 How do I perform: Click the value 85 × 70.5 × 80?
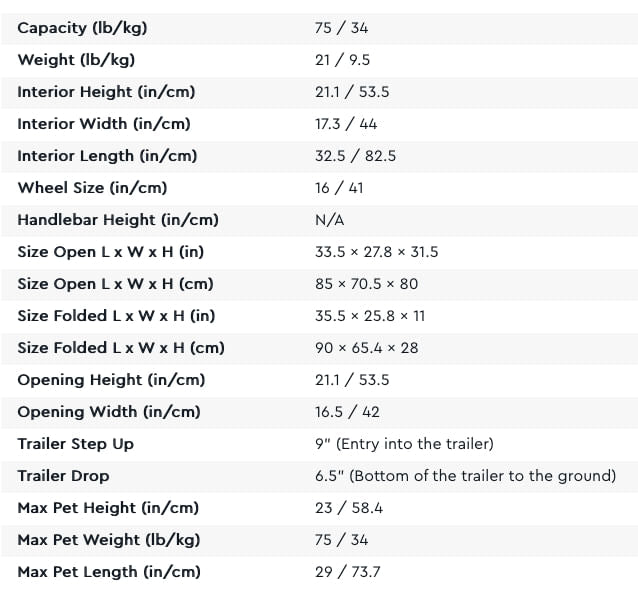coord(366,284)
